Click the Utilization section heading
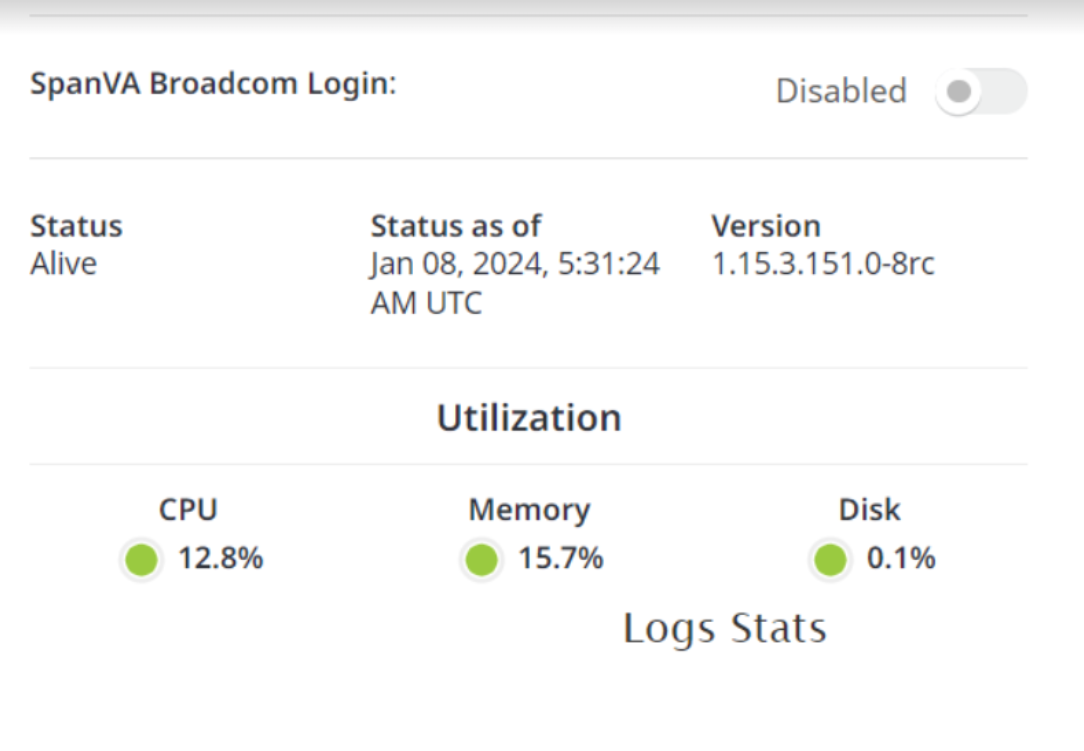The height and width of the screenshot is (751, 1084). tap(529, 418)
